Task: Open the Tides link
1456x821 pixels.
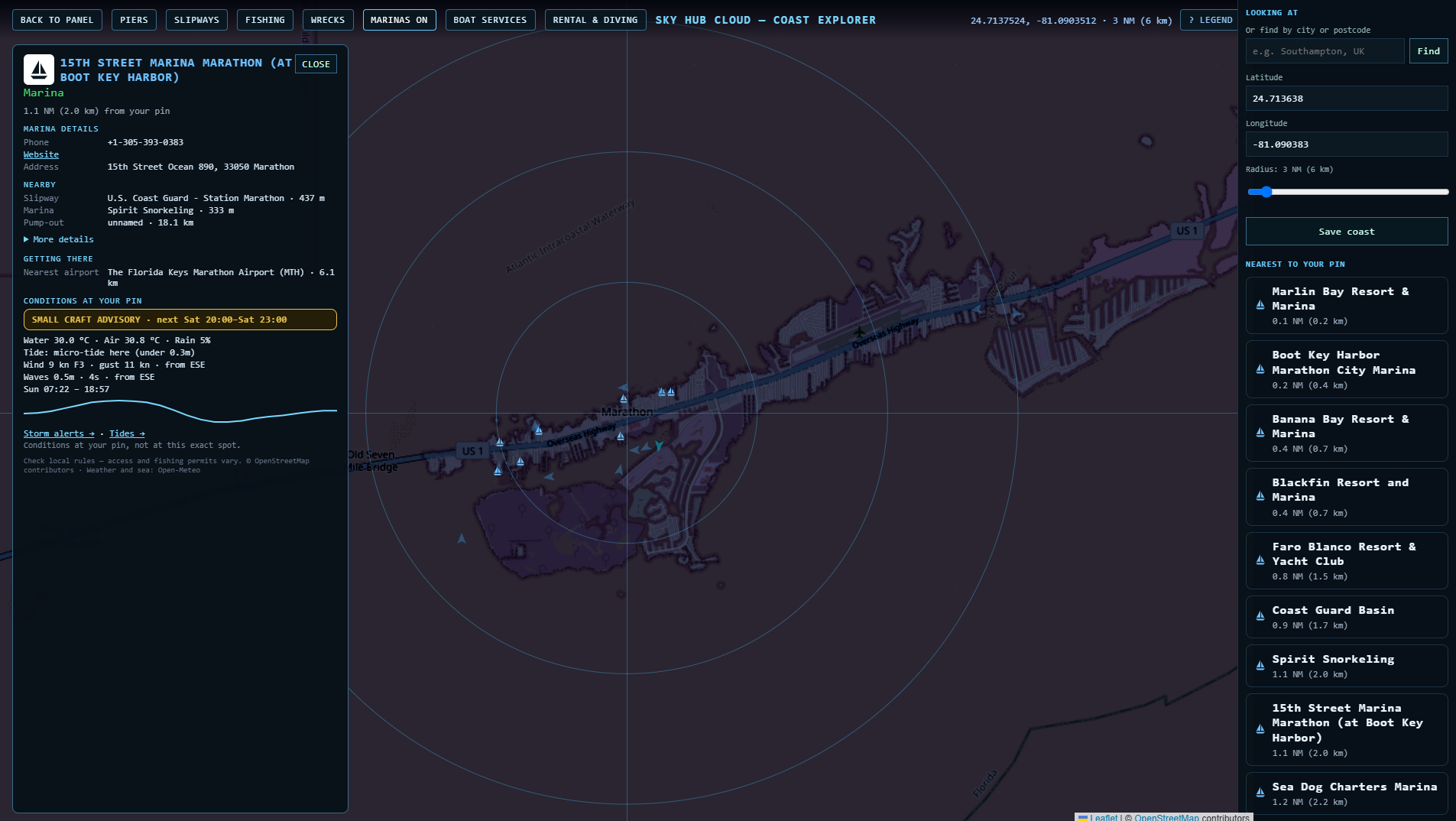Action: click(x=127, y=433)
